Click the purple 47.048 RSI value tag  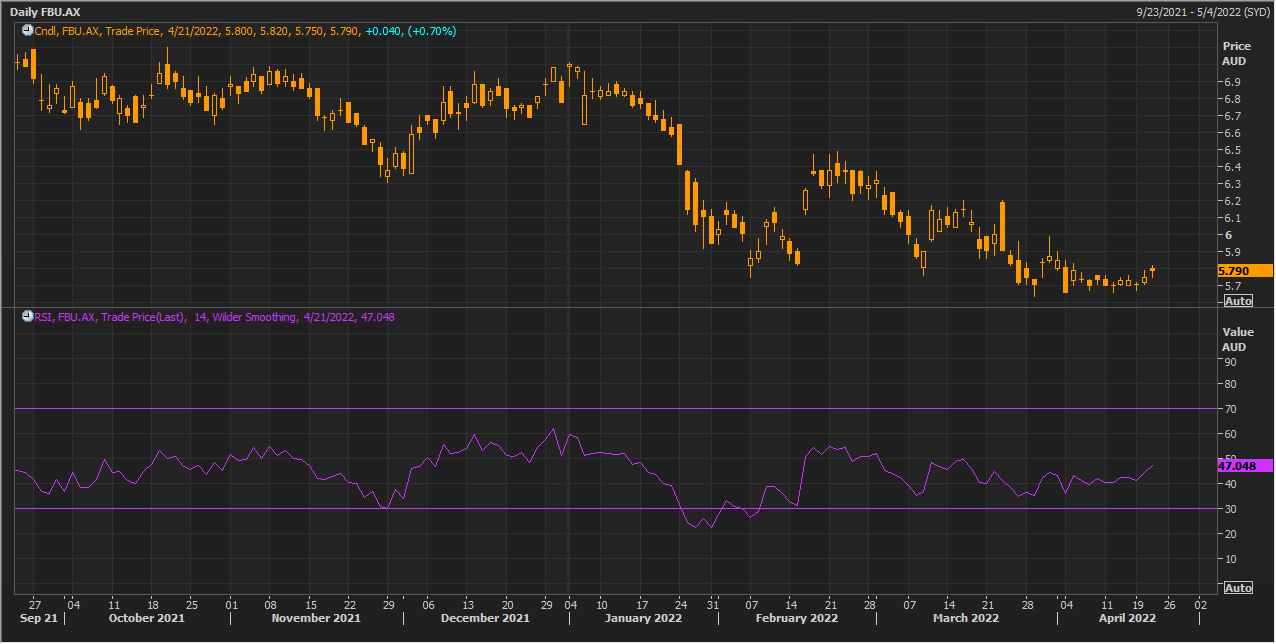1243,466
